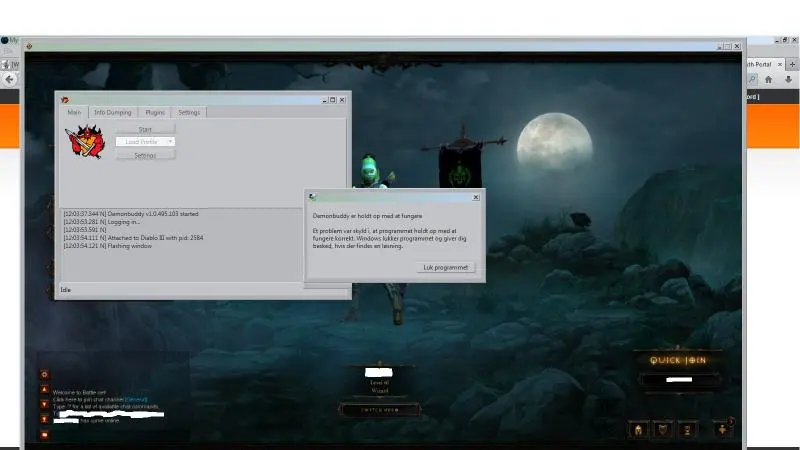This screenshot has height=450, width=800.
Task: Open the notification arrow icon in bottom-right corner
Action: [x=723, y=429]
